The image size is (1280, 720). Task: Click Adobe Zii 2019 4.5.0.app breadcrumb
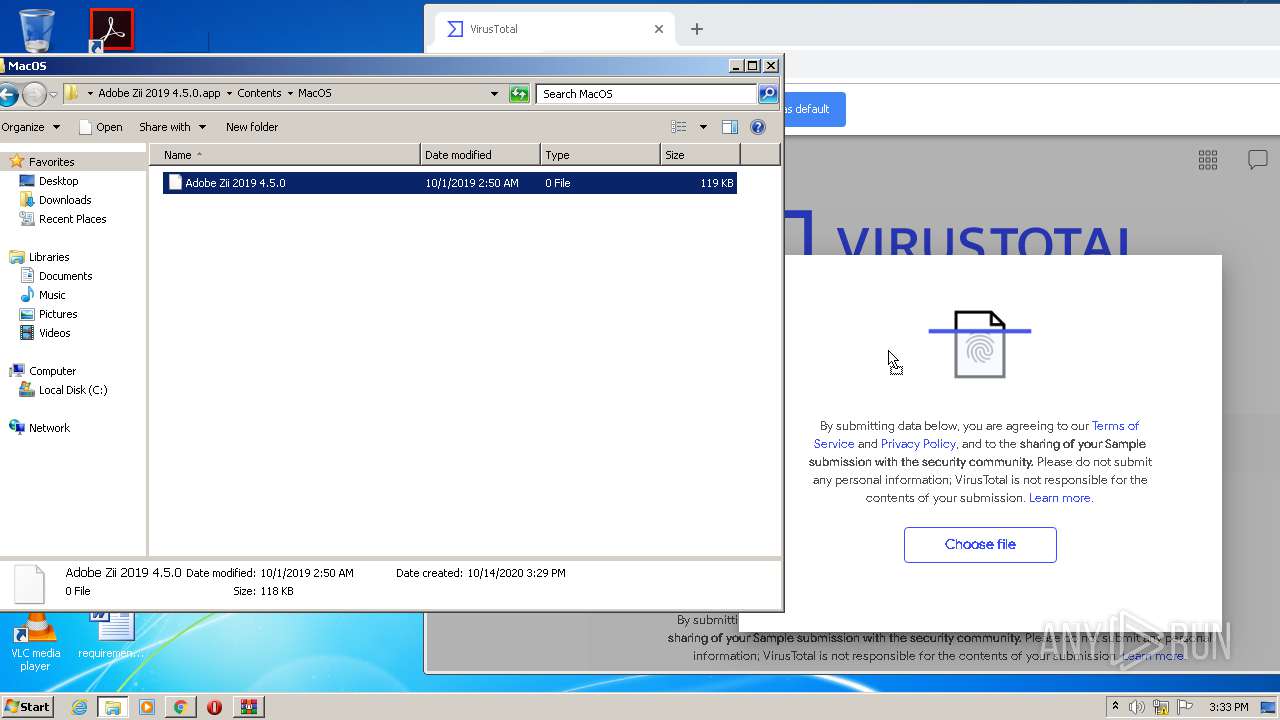coord(159,93)
